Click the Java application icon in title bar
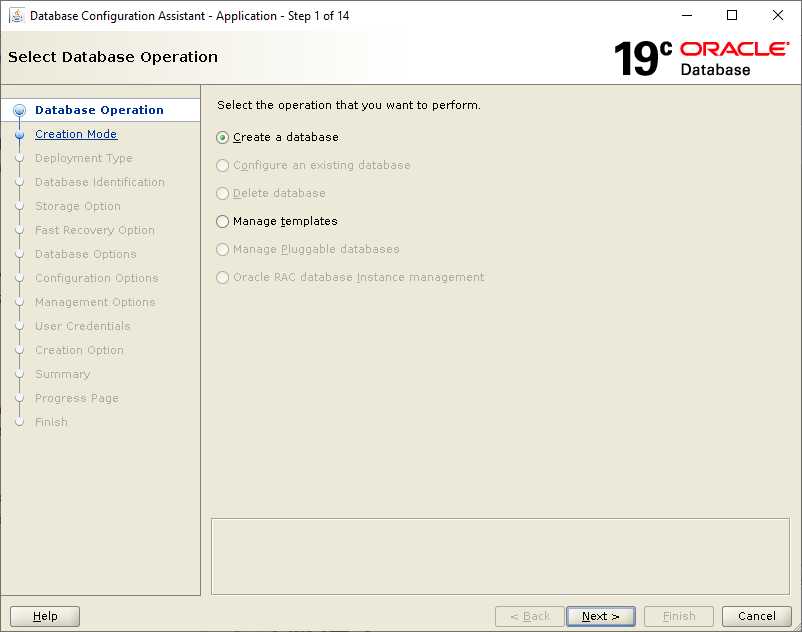The height and width of the screenshot is (632, 802). (x=16, y=16)
